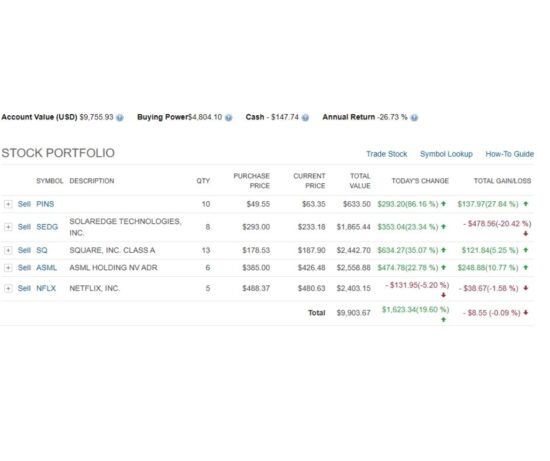Open the Symbol Lookup link

[446, 154]
